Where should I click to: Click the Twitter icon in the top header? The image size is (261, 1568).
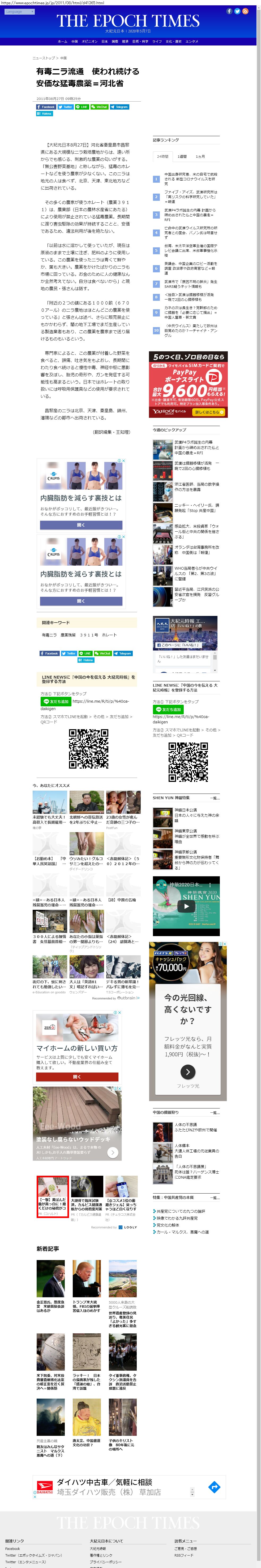point(237,11)
